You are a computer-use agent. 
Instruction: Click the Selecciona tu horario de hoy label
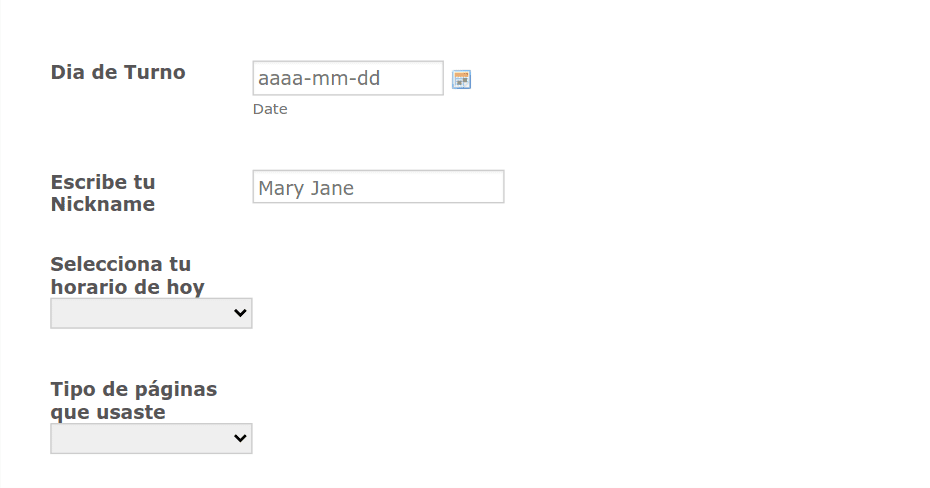click(128, 275)
